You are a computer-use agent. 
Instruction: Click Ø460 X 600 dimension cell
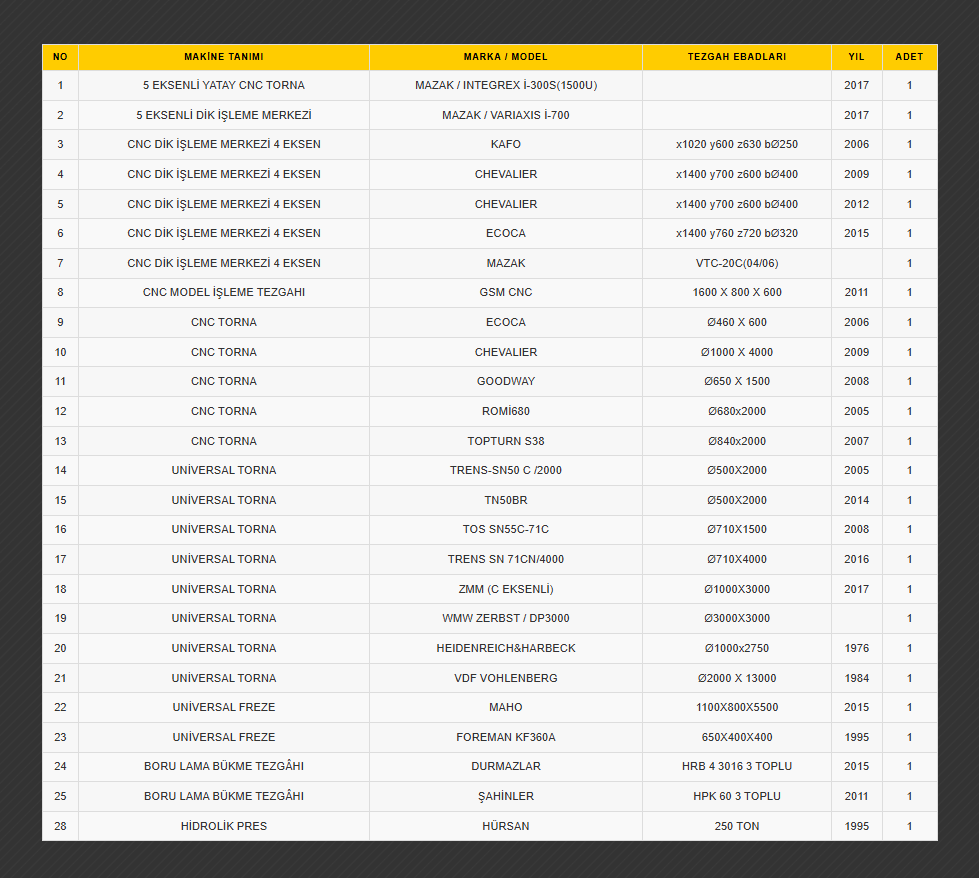(737, 322)
